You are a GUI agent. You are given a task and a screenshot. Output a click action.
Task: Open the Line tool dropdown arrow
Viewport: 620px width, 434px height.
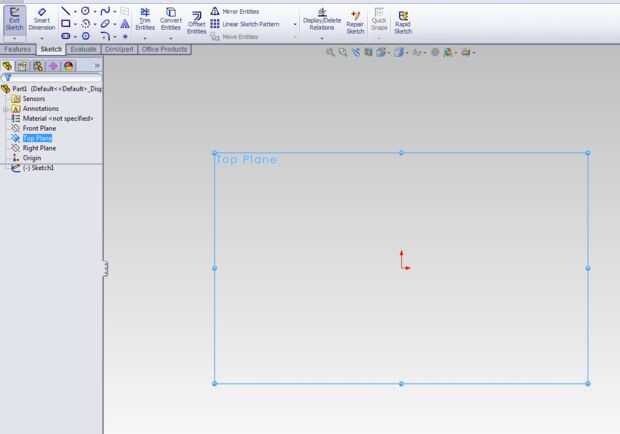[x=75, y=11]
